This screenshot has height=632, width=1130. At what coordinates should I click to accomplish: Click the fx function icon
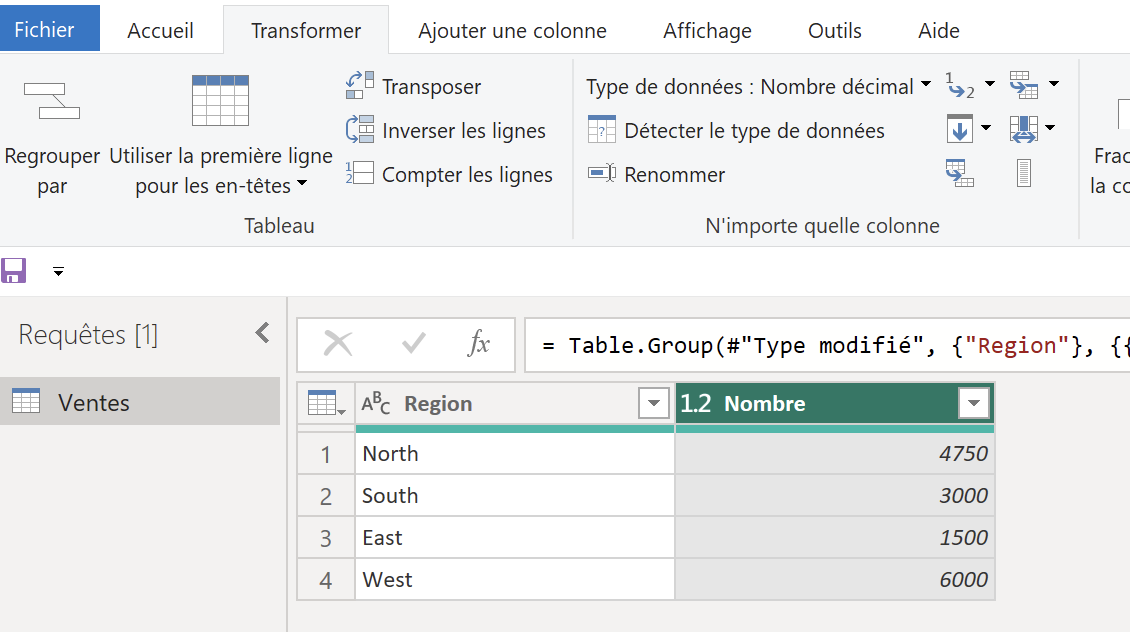[x=479, y=344]
